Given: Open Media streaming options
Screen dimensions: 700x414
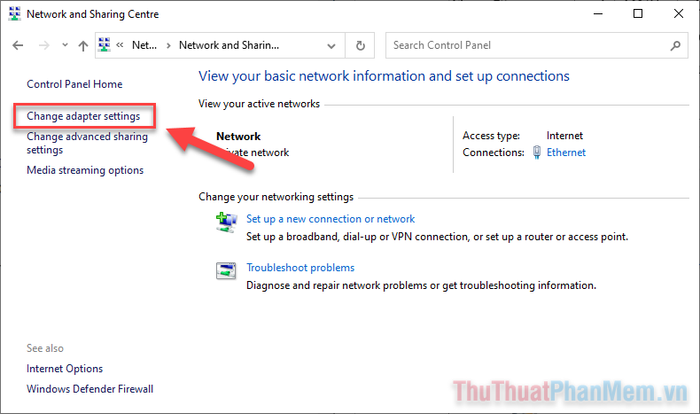Looking at the screenshot, I should pyautogui.click(x=85, y=170).
